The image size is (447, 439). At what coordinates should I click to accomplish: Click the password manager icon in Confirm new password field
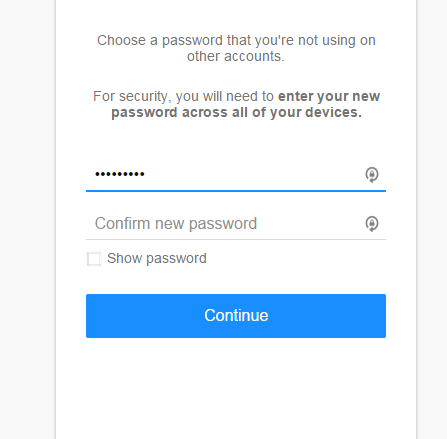tap(372, 224)
